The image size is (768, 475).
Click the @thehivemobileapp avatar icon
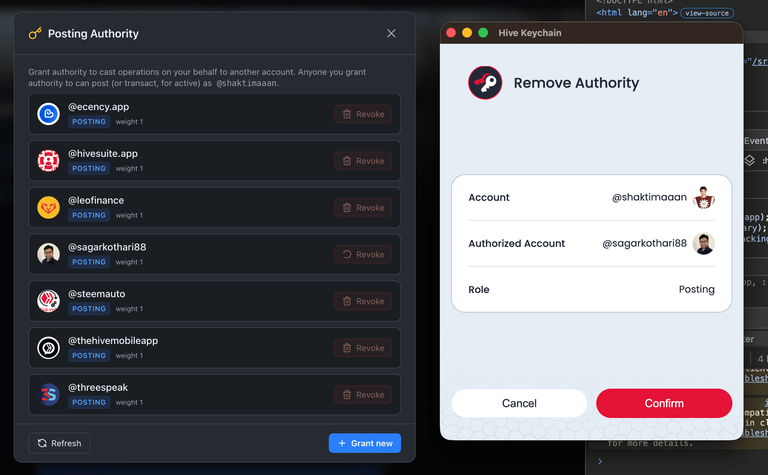point(48,348)
